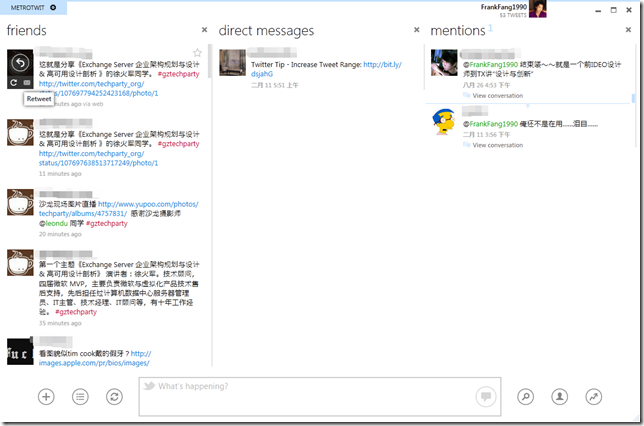Click the mentions column scrollbar thumb

point(633,99)
